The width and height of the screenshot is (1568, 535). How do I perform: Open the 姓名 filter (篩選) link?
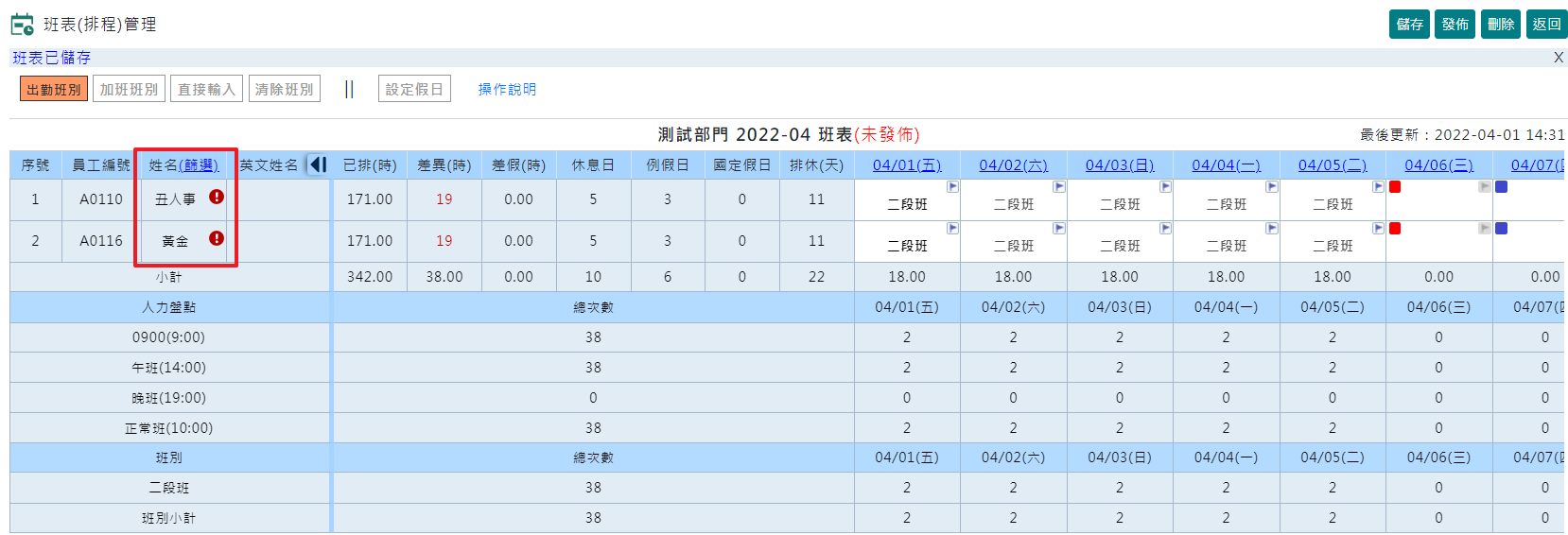(x=199, y=165)
